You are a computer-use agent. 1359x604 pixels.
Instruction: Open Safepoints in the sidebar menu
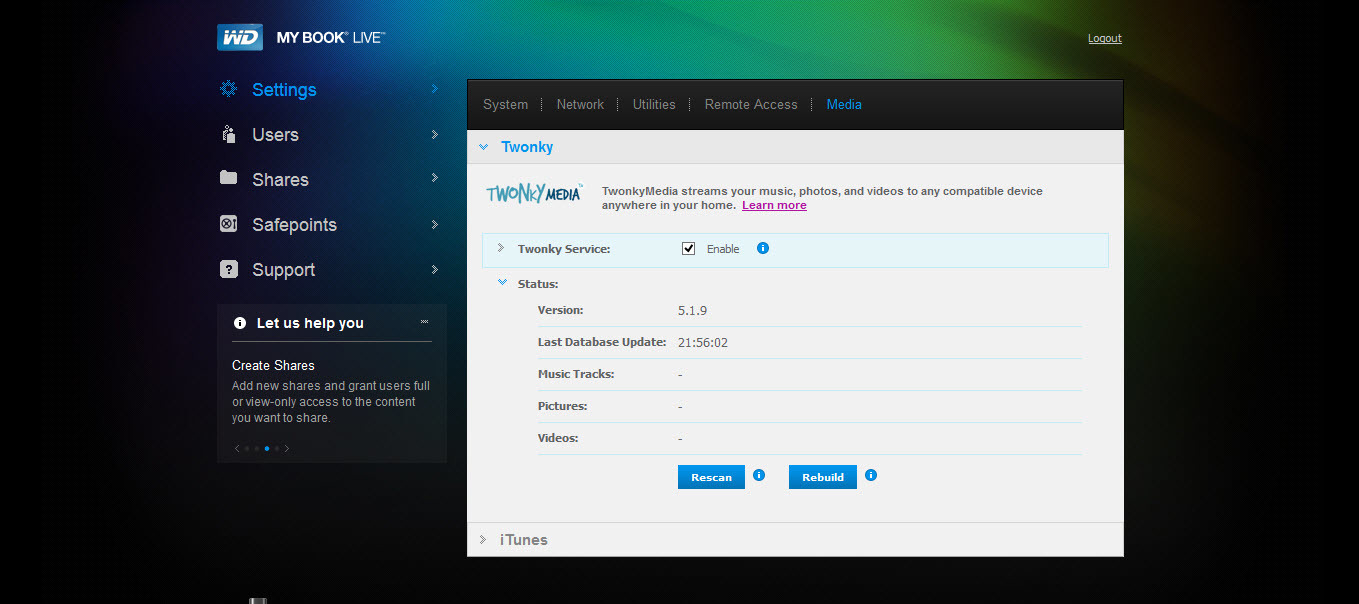click(x=294, y=224)
